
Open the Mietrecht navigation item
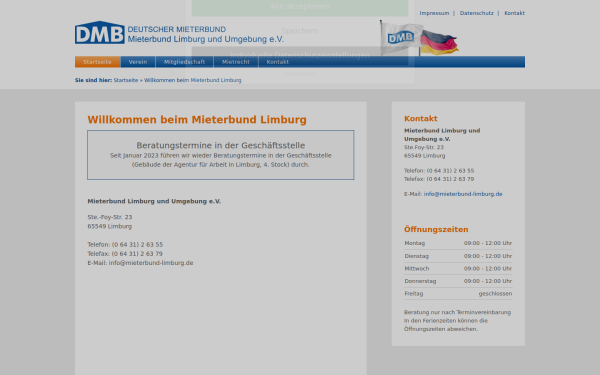236,62
